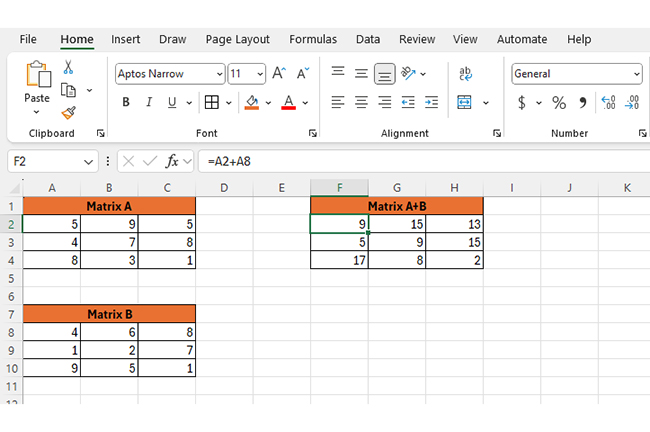The height and width of the screenshot is (432, 650).
Task: Click the Matrix A+B header cell
Action: coord(397,206)
